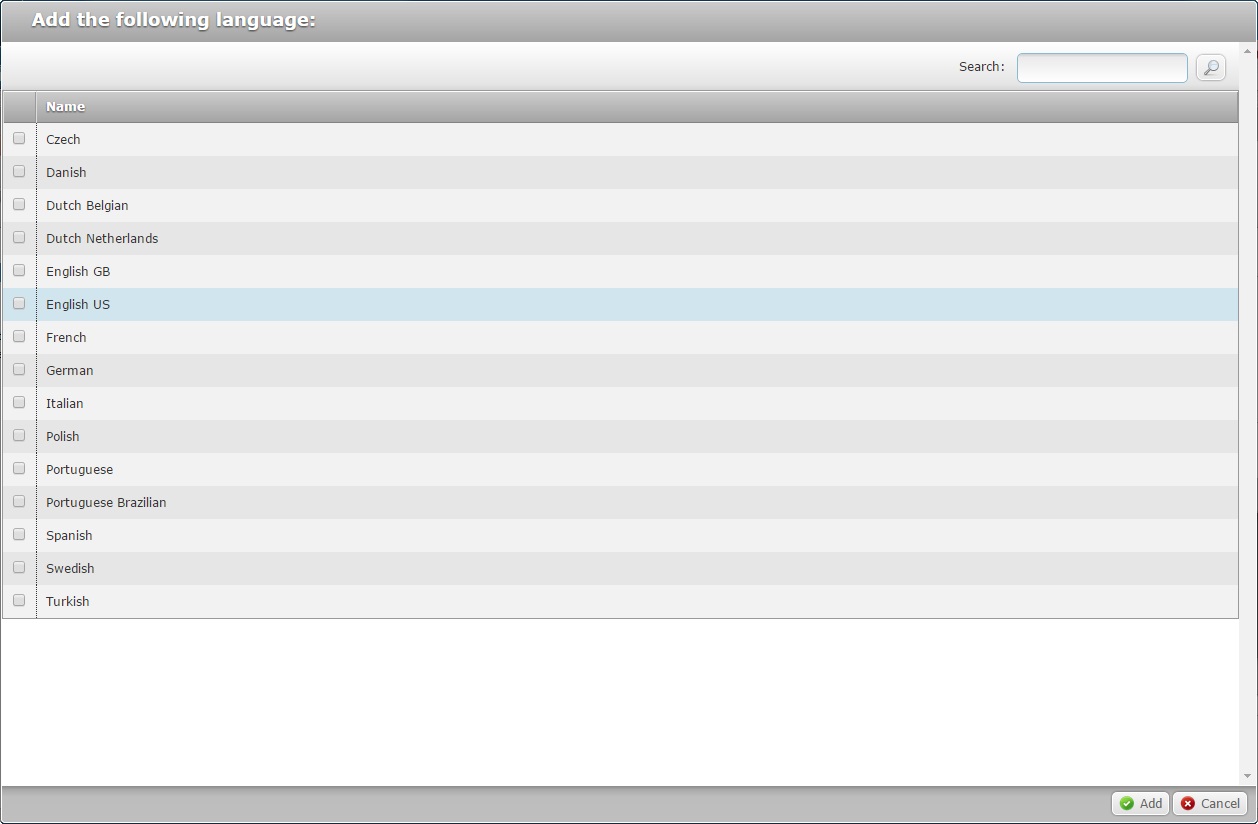Enable the Polish checkbox
This screenshot has height=824, width=1258.
pyautogui.click(x=19, y=436)
